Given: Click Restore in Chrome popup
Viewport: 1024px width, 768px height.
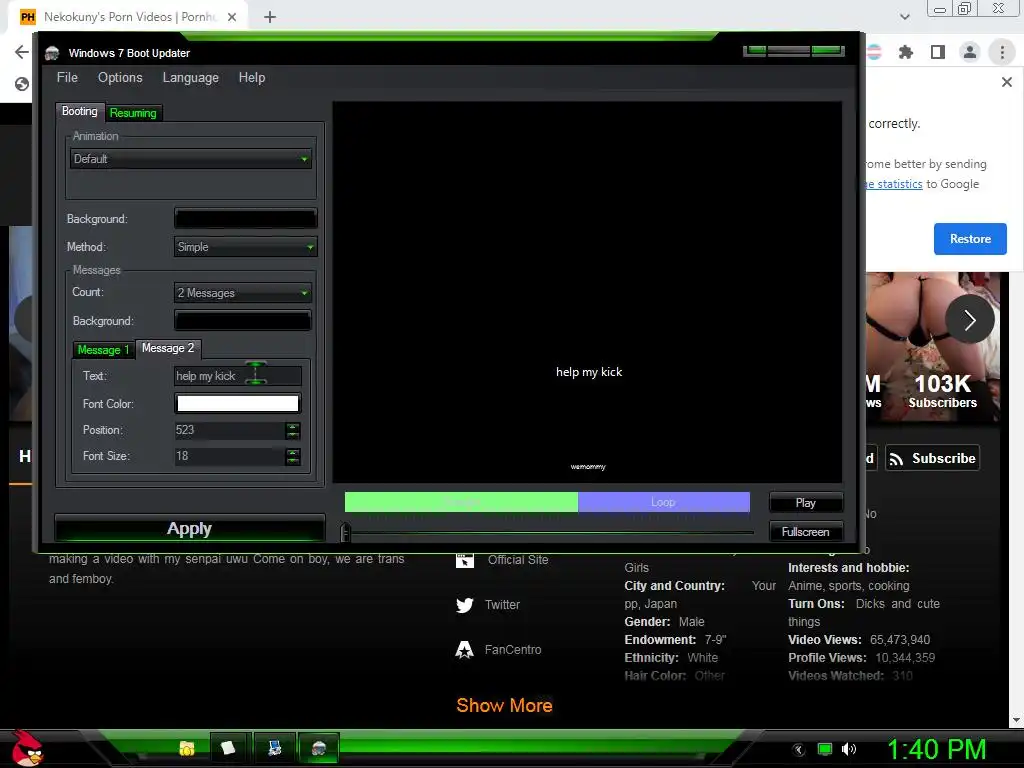Looking at the screenshot, I should tap(970, 239).
